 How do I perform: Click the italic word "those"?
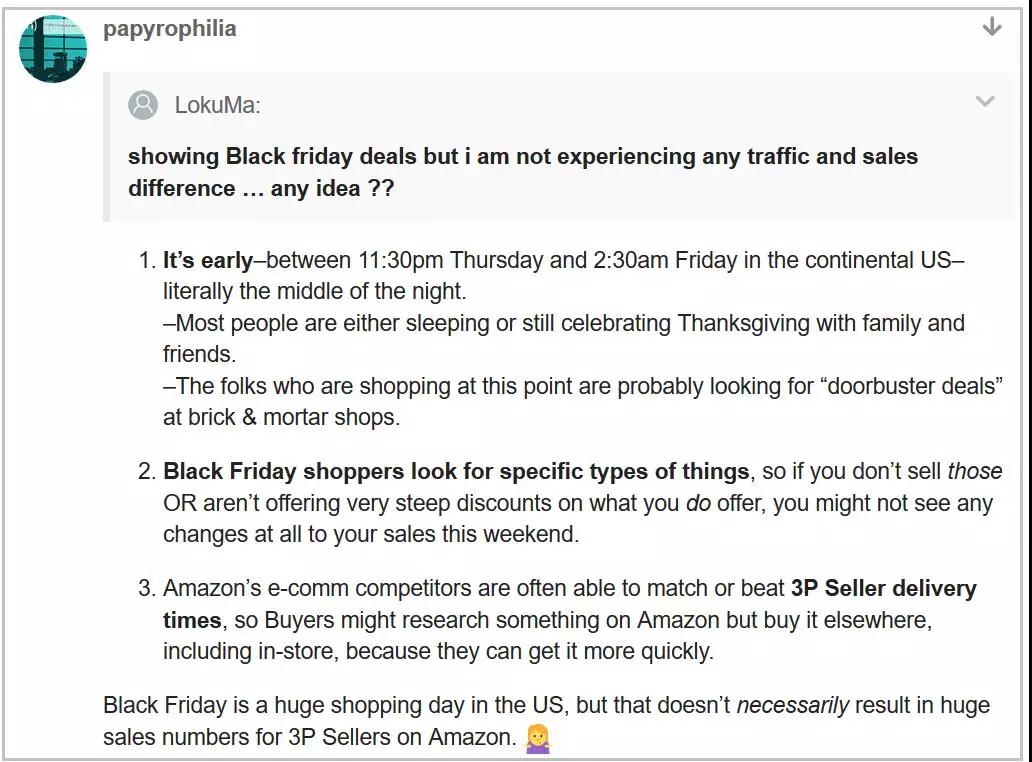click(x=975, y=472)
